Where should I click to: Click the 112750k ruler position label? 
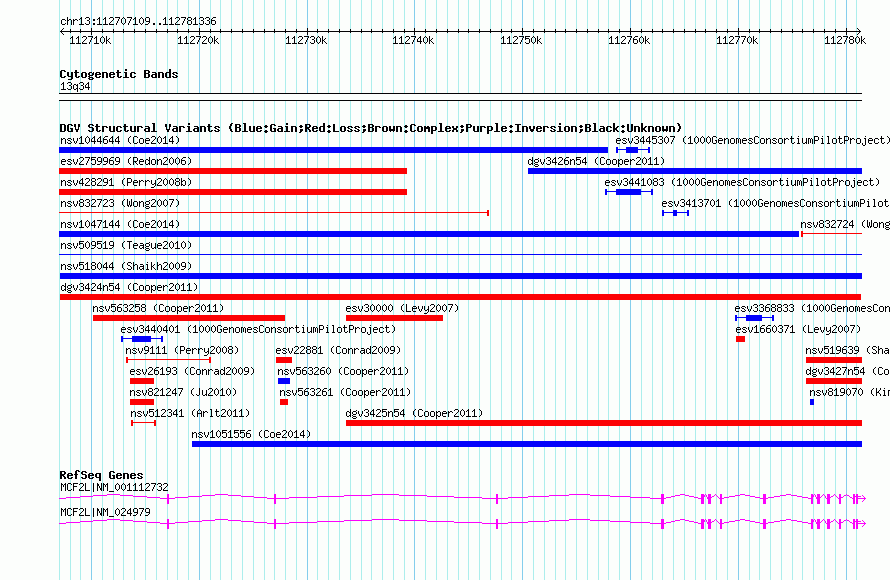click(x=521, y=40)
